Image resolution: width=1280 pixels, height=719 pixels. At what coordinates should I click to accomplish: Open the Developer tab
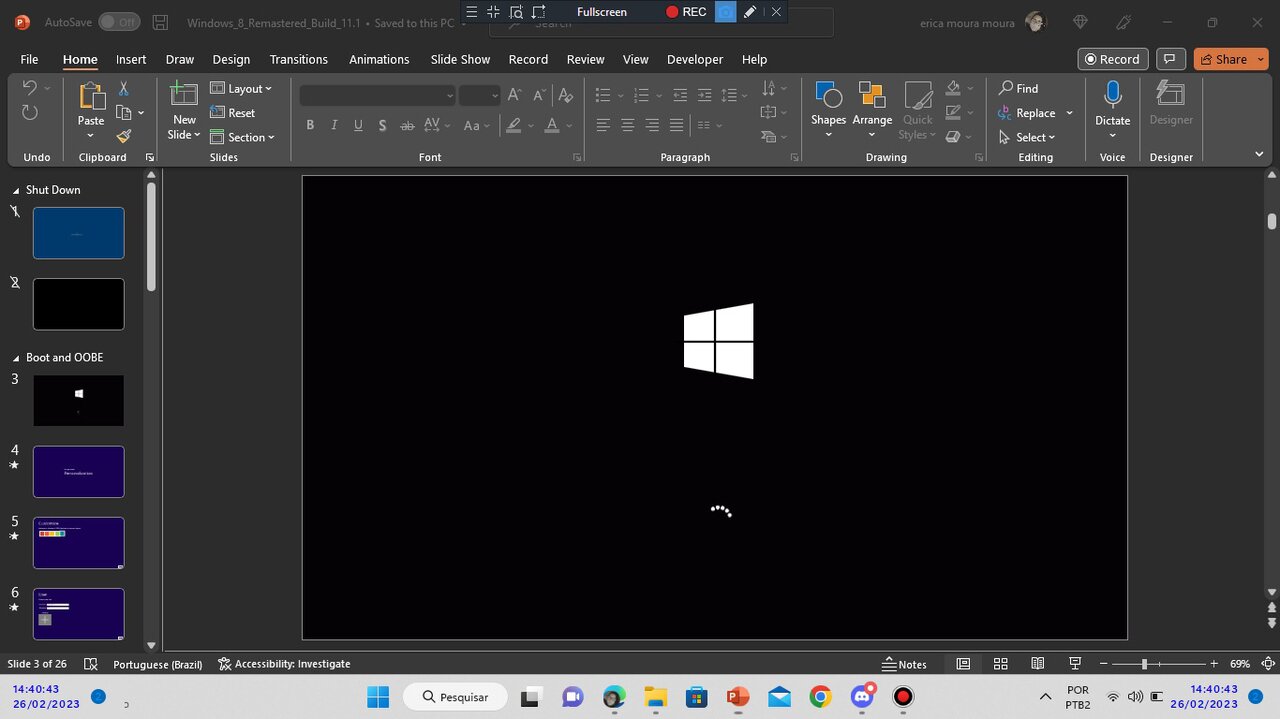click(x=695, y=59)
